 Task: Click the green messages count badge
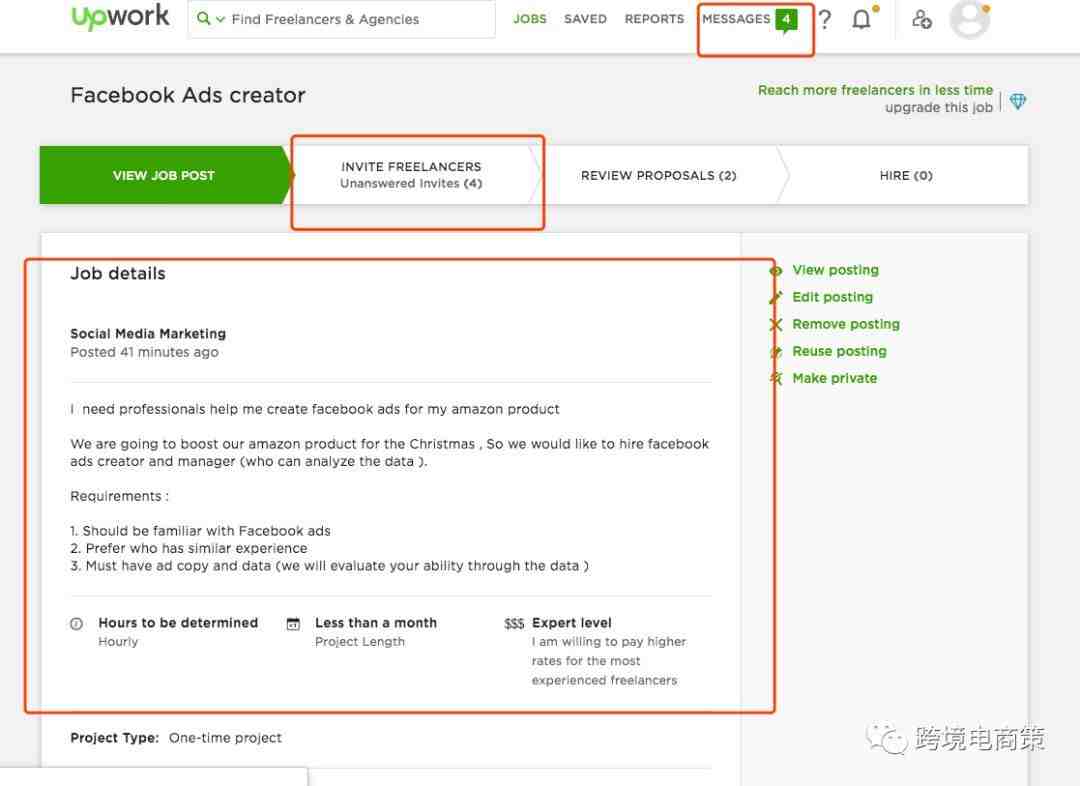tap(786, 20)
